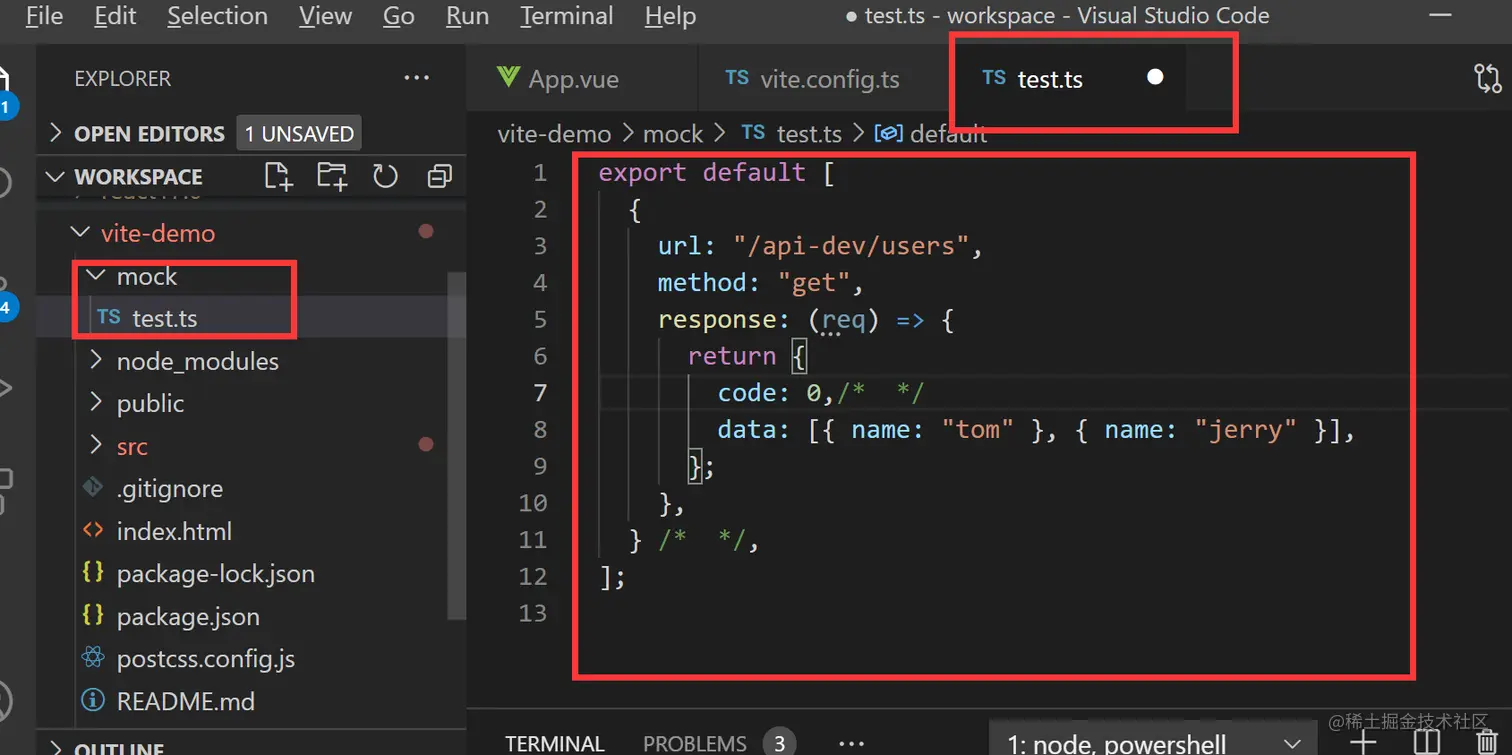This screenshot has height=755, width=1512.
Task: Click the vite-demo breadcrumb
Action: tap(554, 134)
